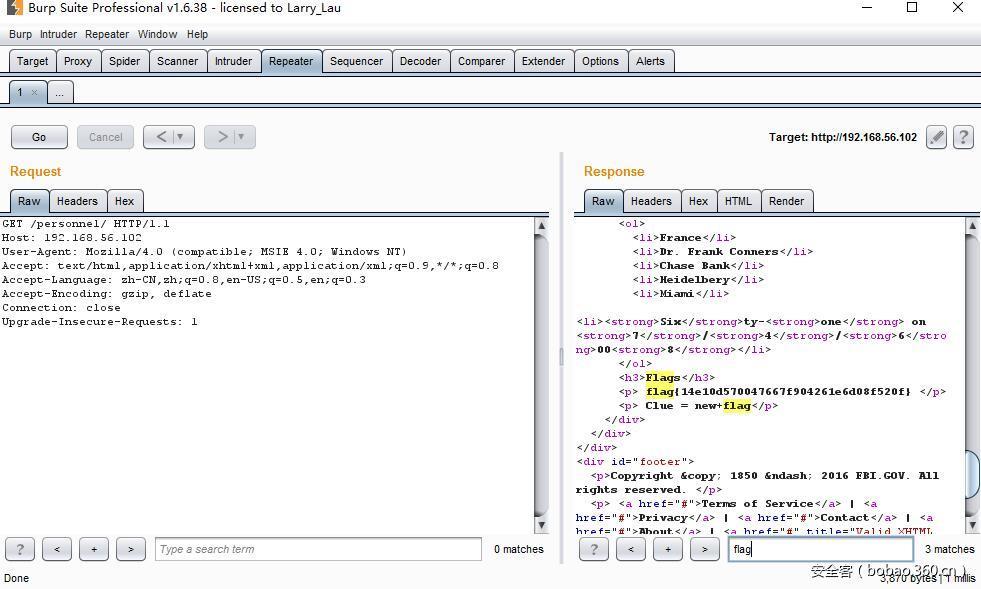Click the plus button in request search bar

tap(94, 549)
